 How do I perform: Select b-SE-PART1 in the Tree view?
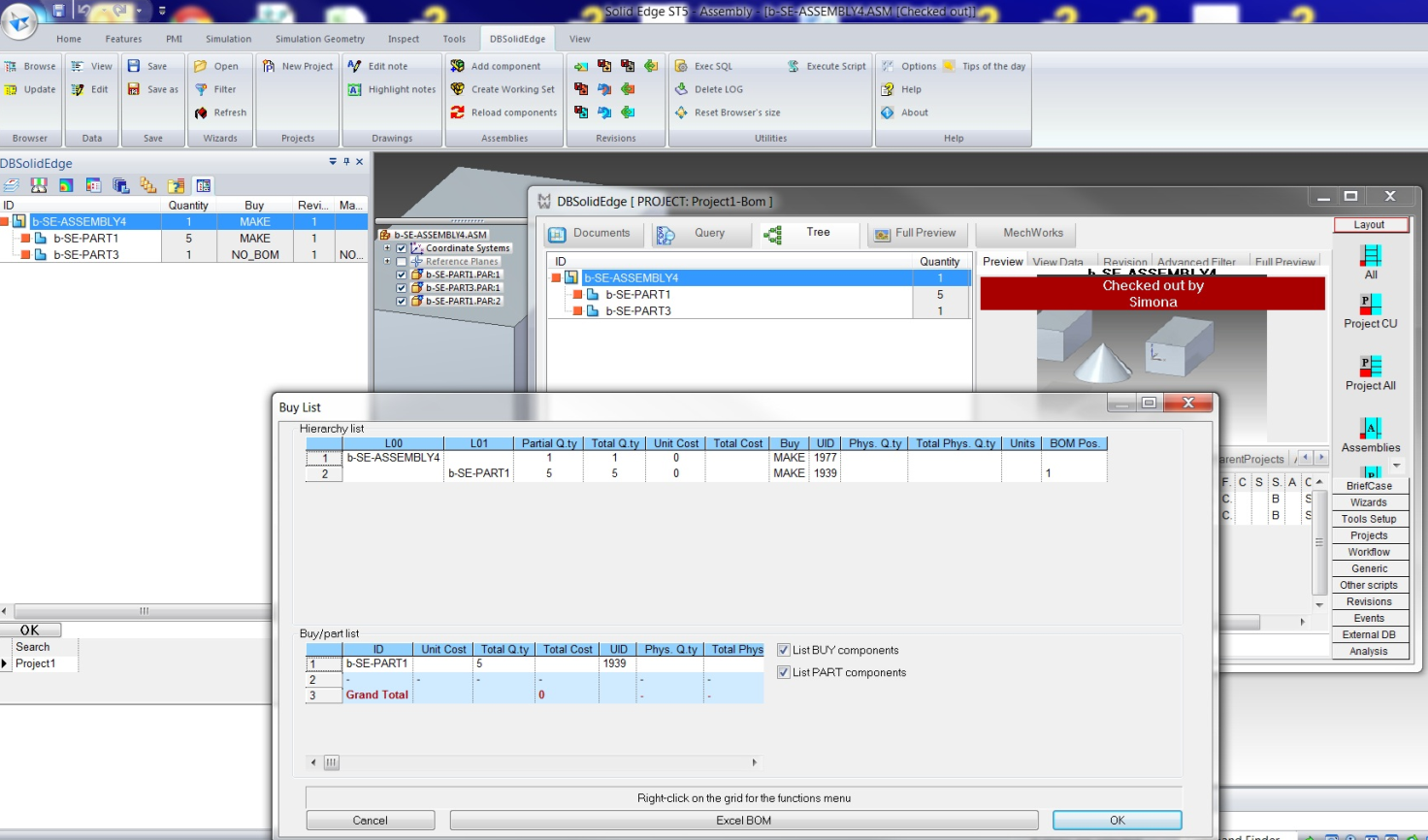(638, 295)
